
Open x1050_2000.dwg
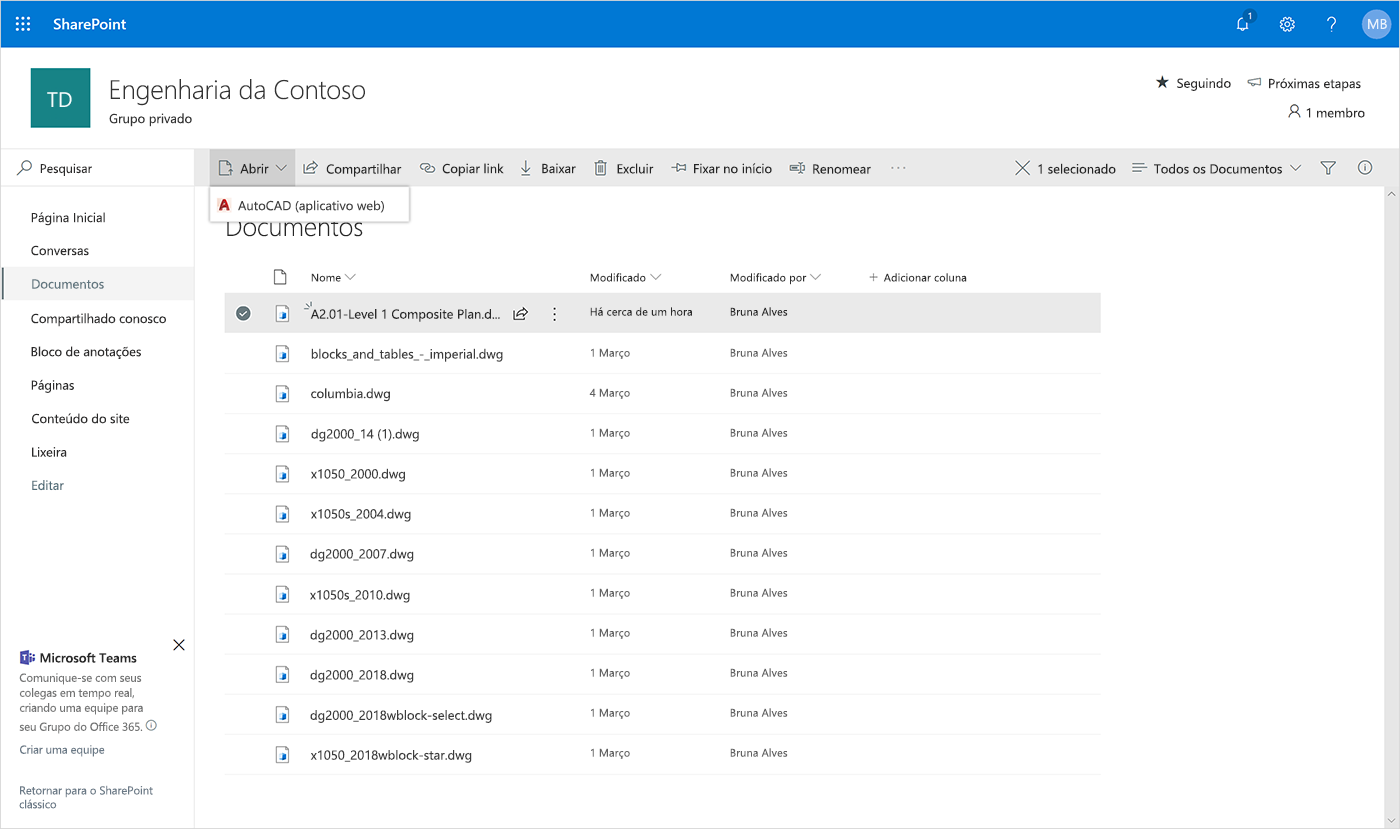[358, 473]
